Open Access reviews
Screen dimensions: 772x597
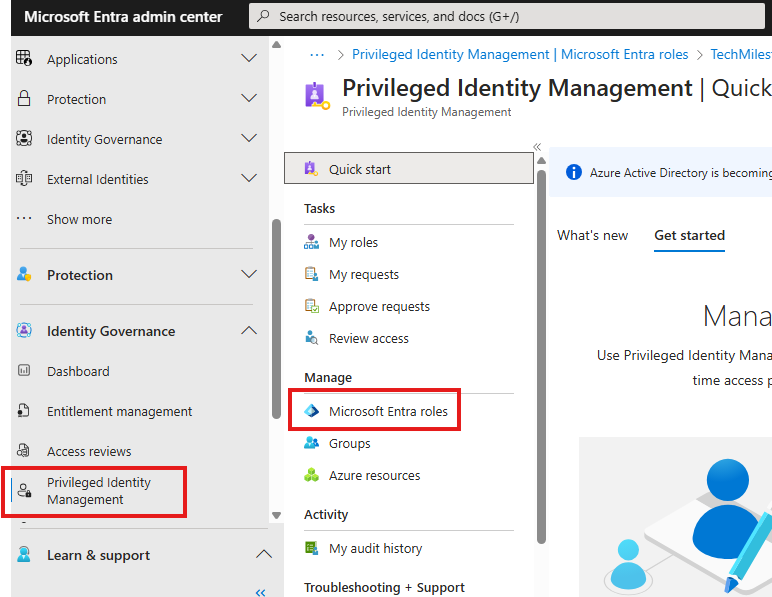tap(89, 451)
